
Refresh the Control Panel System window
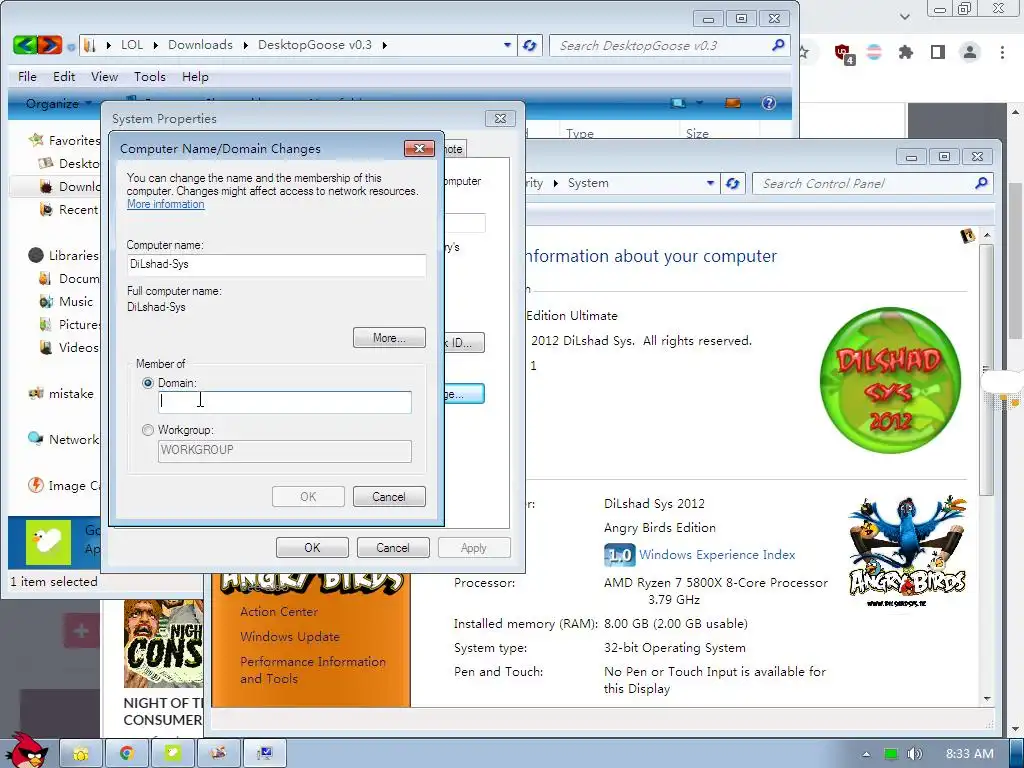click(733, 184)
